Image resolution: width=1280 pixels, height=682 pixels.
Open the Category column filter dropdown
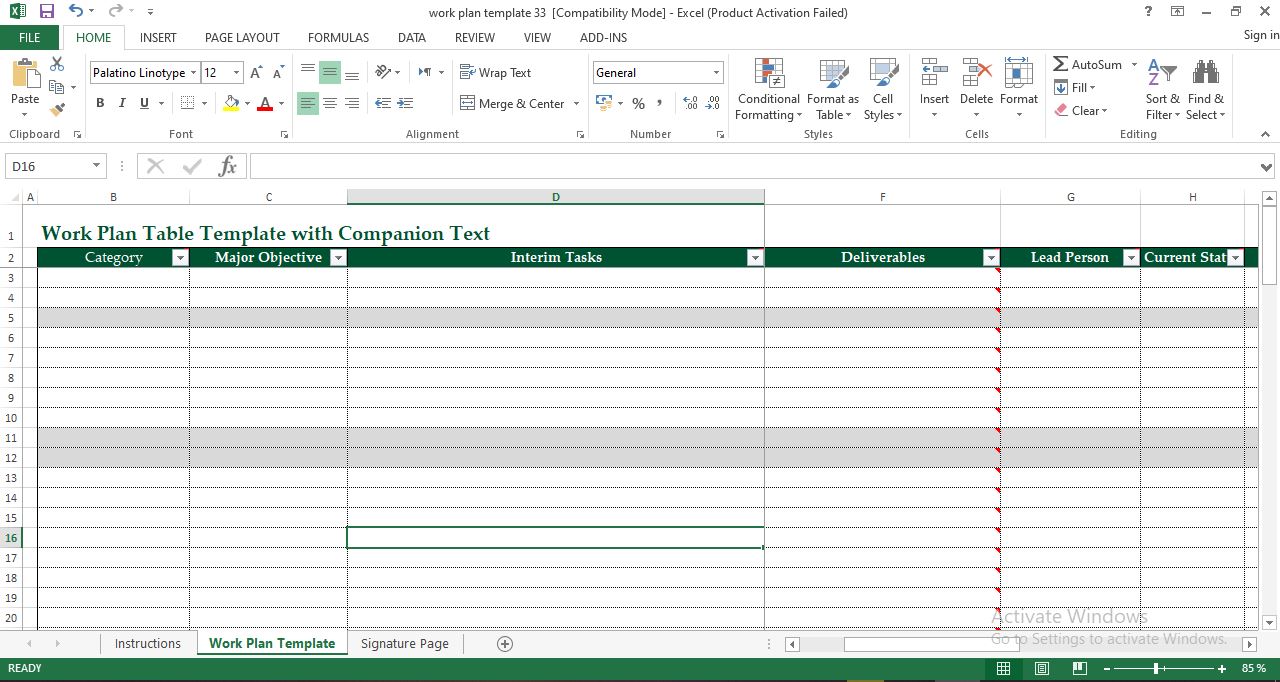180,257
